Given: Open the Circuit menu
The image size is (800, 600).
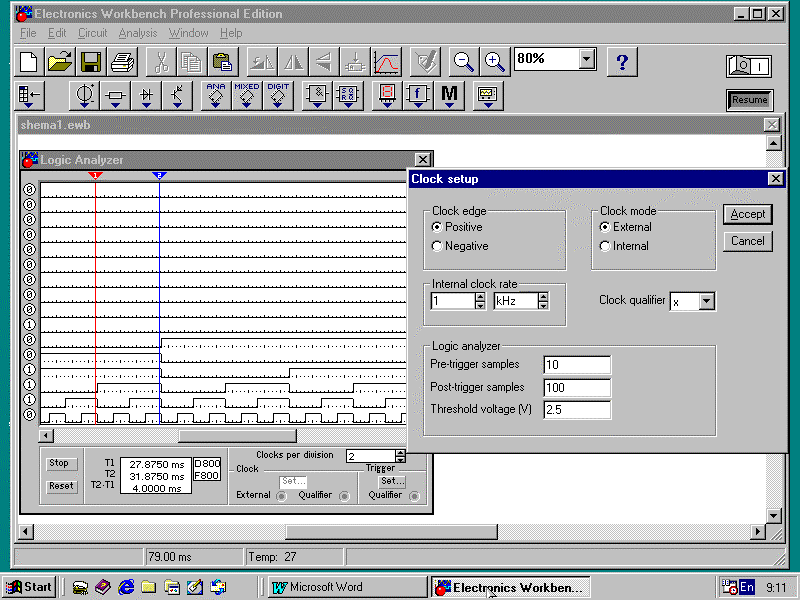Looking at the screenshot, I should coord(92,33).
